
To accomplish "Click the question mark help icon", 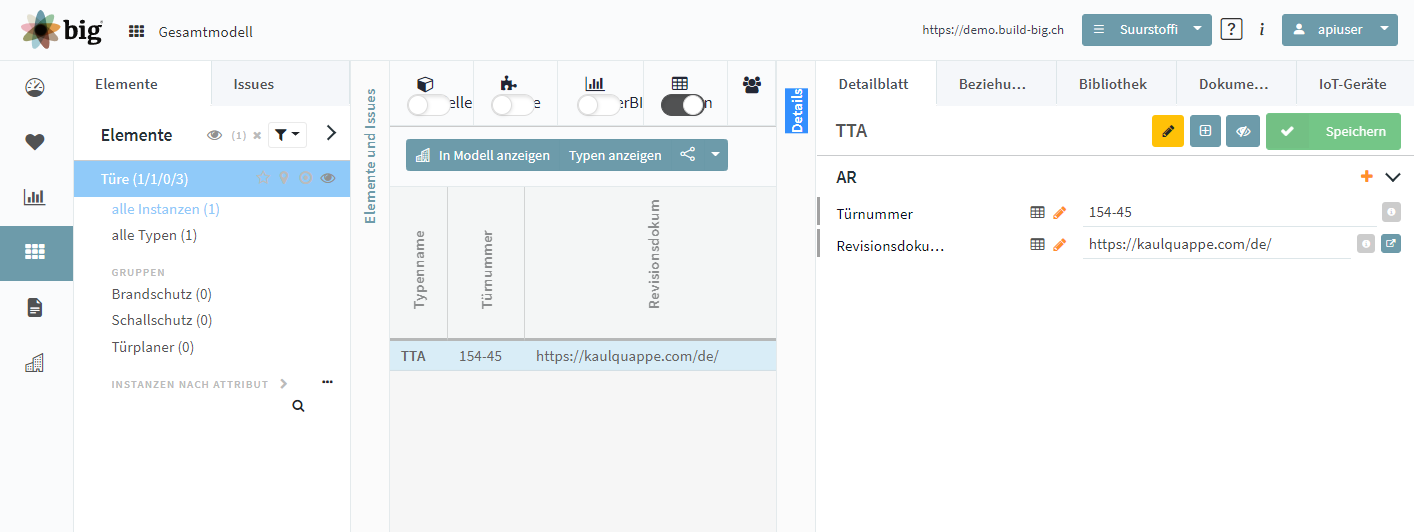I will [1232, 30].
